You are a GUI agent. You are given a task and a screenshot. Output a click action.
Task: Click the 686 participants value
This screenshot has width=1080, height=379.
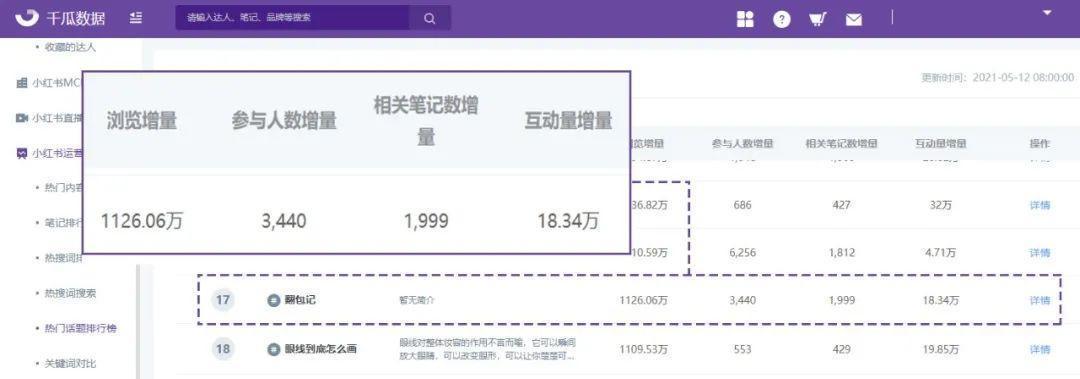(742, 205)
